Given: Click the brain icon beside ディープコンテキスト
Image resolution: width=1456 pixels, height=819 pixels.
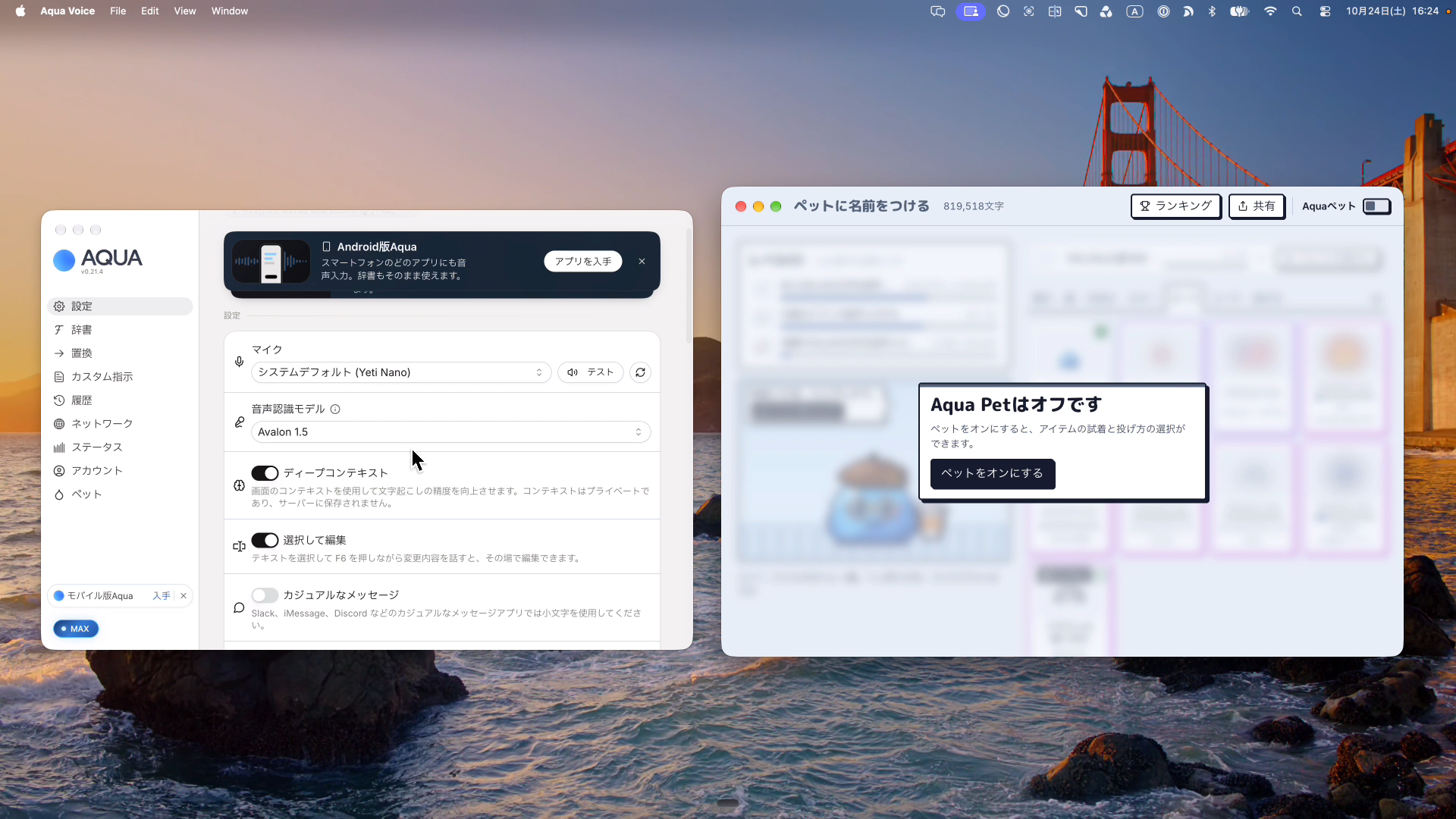Looking at the screenshot, I should (x=239, y=485).
